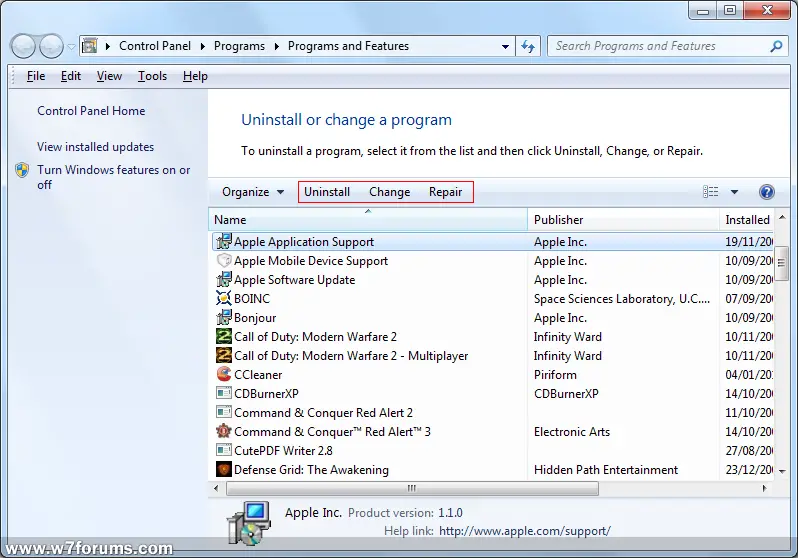Select the CCleaner row by its name text
Image resolution: width=798 pixels, height=558 pixels.
click(x=258, y=375)
